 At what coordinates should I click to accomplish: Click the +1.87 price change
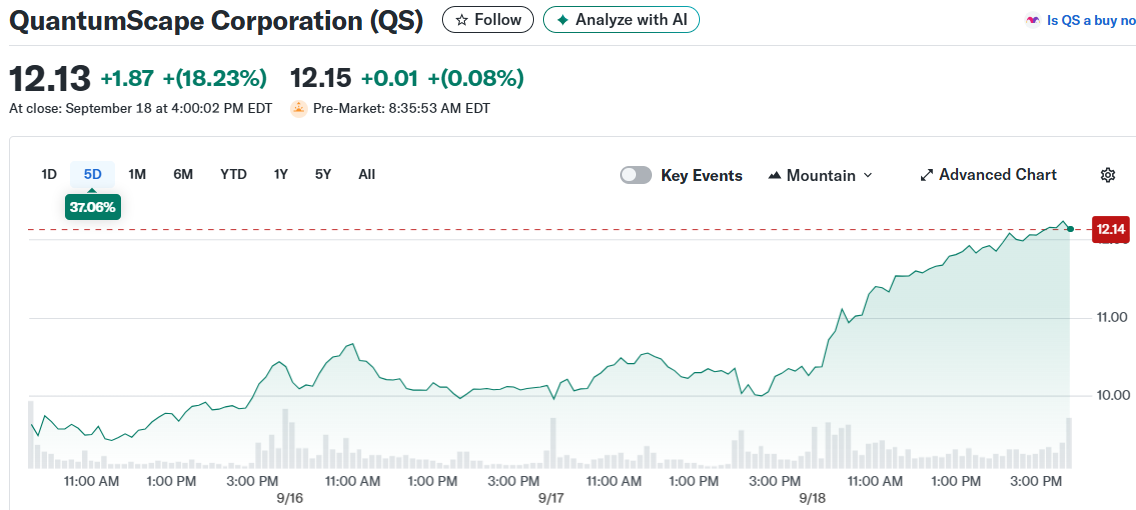tap(129, 78)
